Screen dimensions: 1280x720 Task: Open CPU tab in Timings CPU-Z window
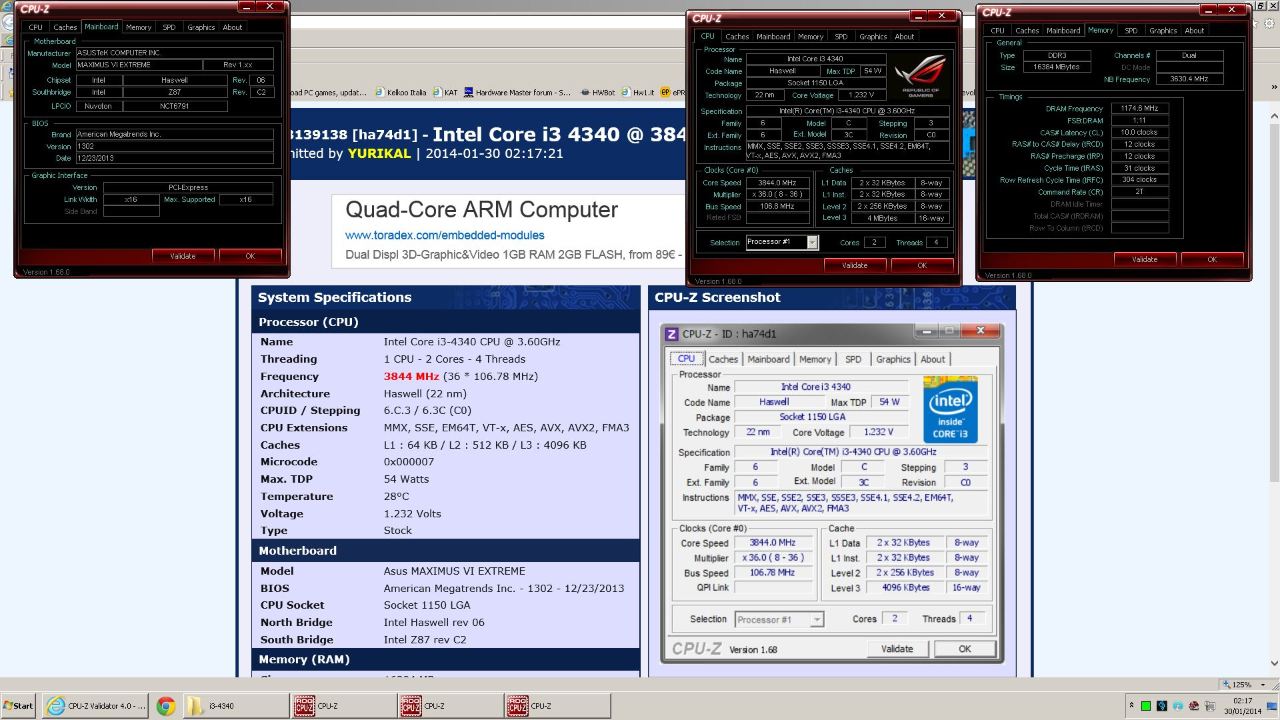(998, 31)
